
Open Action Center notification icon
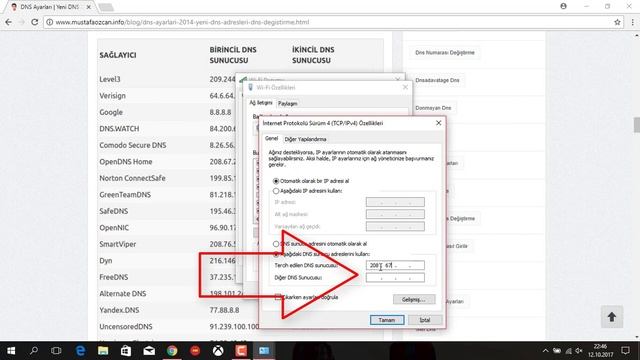pyautogui.click(x=625, y=351)
